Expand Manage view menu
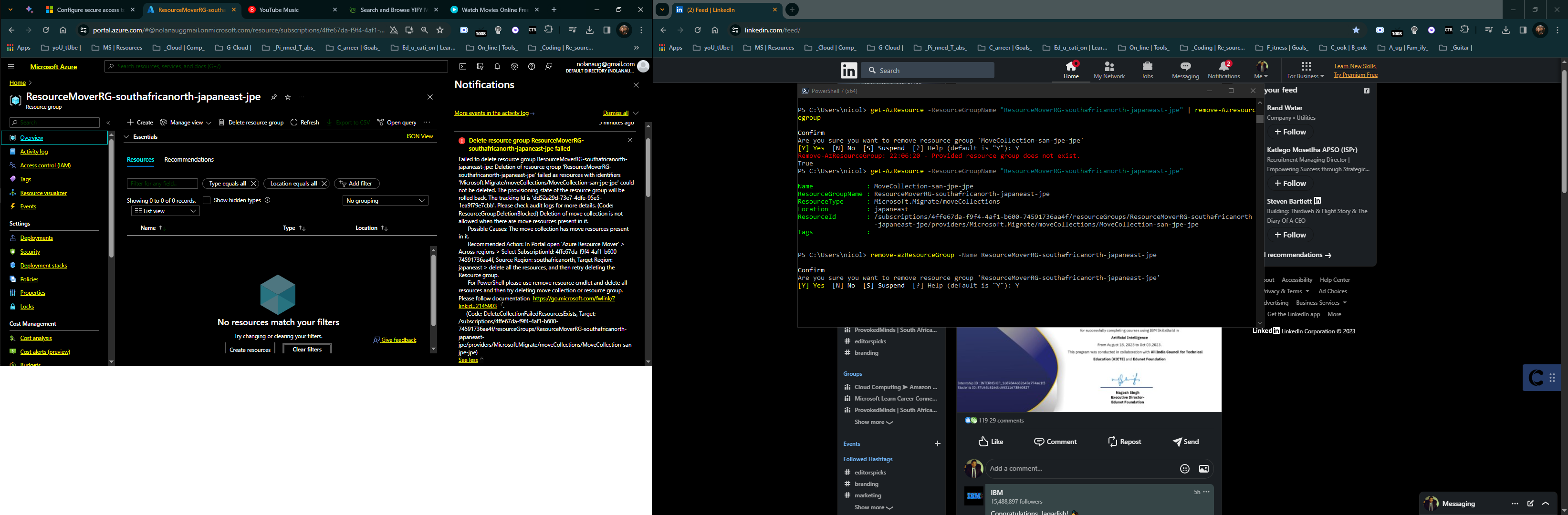The height and width of the screenshot is (515, 1568). [x=186, y=122]
